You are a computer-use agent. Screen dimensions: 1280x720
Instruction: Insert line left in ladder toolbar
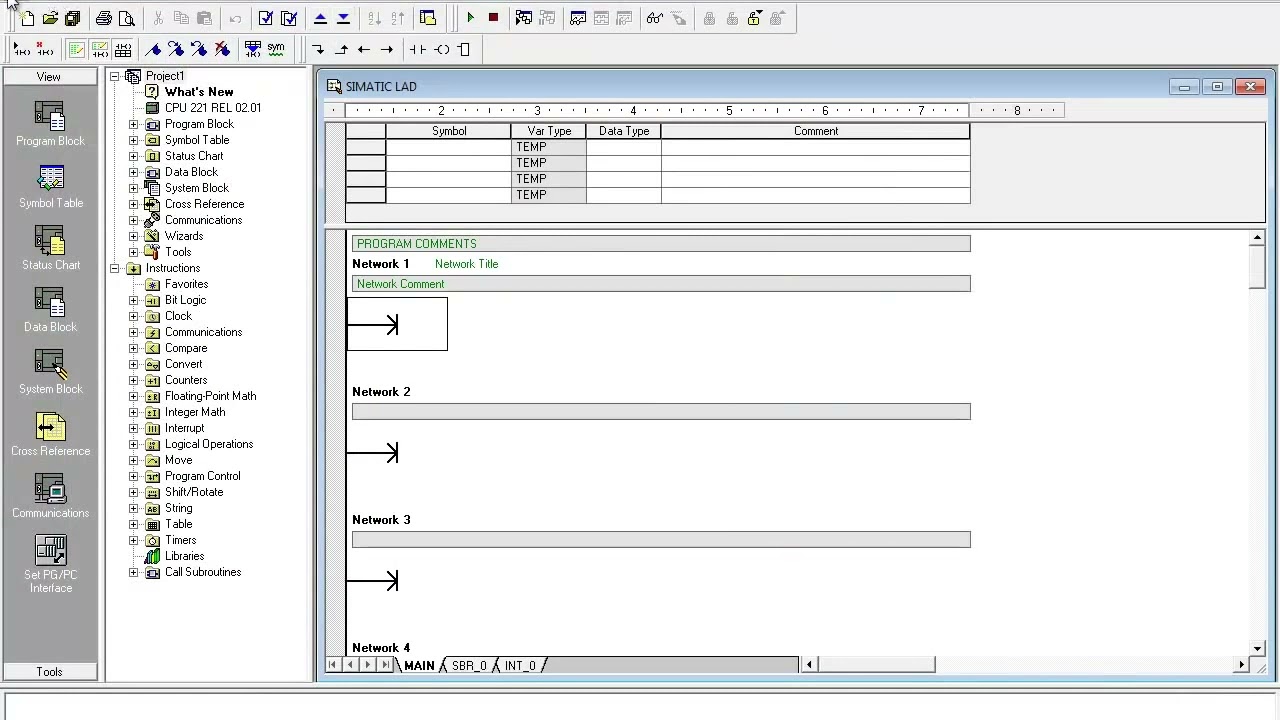coord(364,49)
